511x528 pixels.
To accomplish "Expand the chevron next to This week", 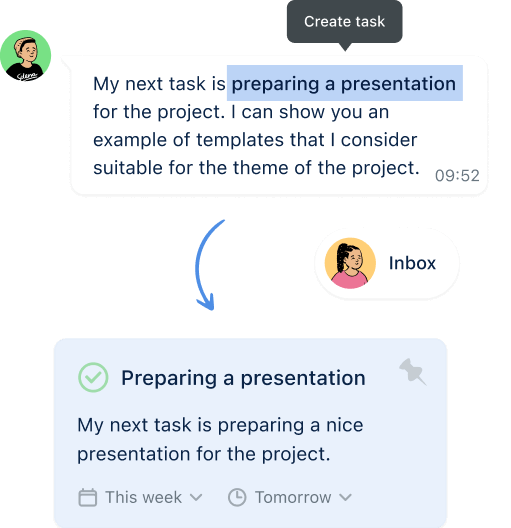I will 196,497.
